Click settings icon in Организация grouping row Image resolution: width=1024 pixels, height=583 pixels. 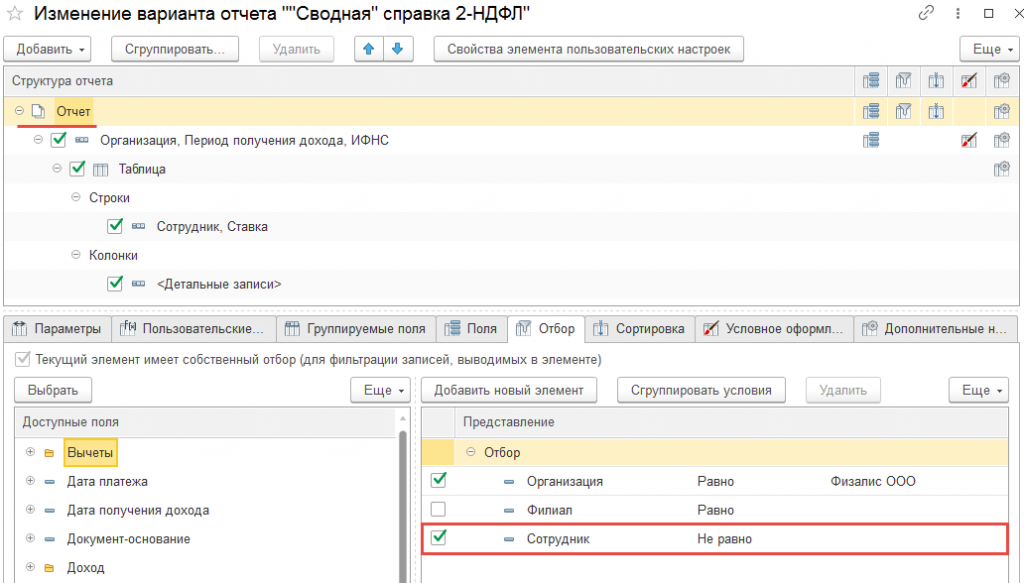(1002, 140)
